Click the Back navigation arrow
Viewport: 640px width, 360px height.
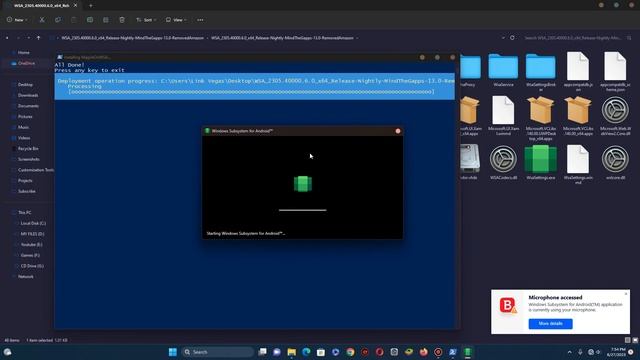pos(7,38)
